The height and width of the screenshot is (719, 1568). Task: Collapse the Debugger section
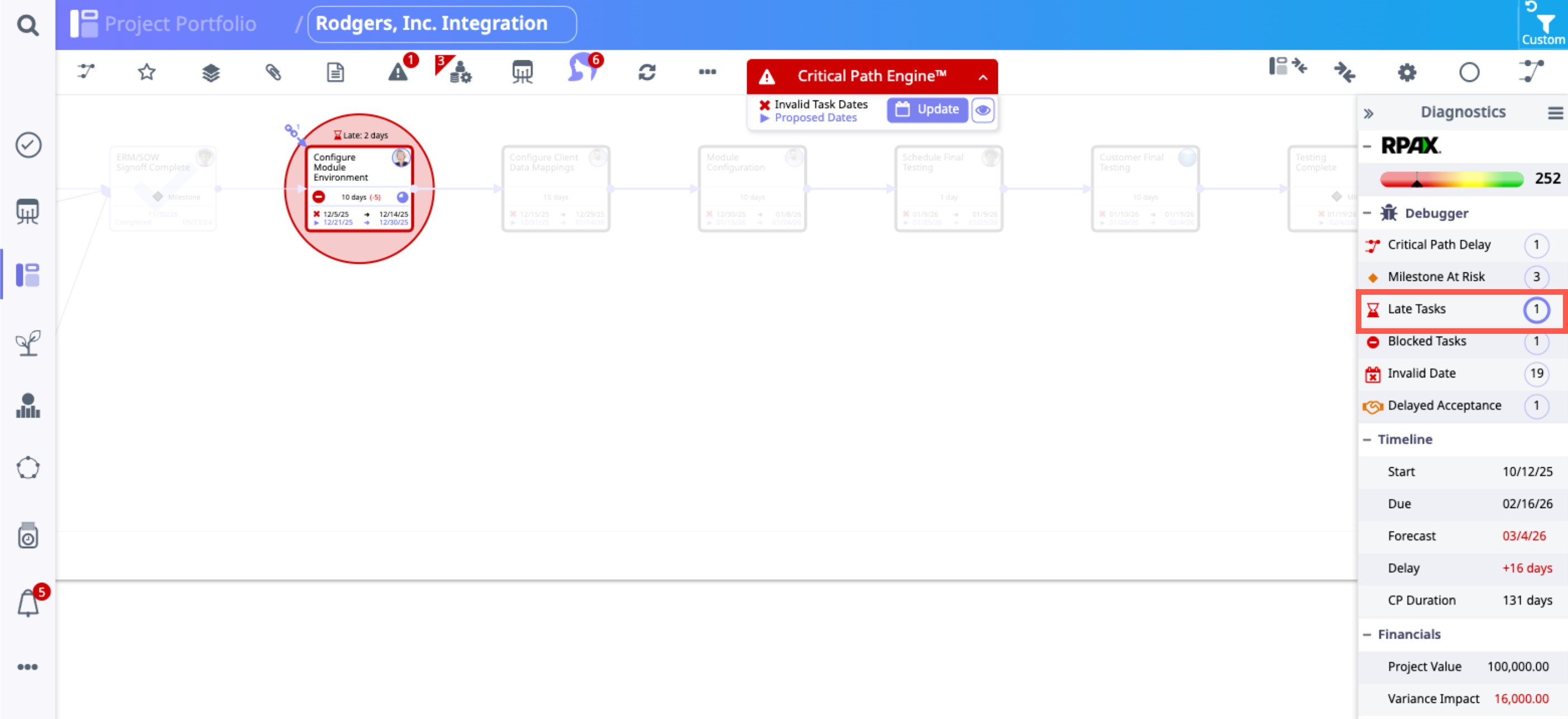(x=1368, y=213)
